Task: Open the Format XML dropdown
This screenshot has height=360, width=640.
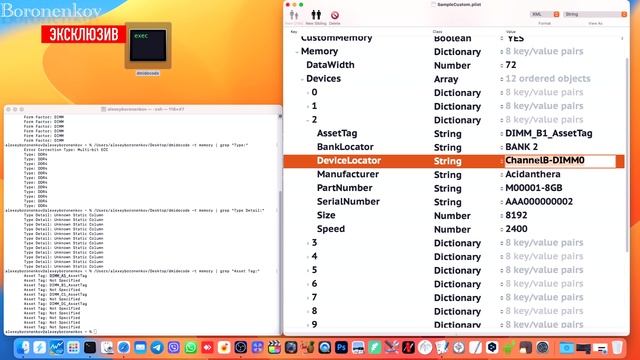Action: [544, 14]
